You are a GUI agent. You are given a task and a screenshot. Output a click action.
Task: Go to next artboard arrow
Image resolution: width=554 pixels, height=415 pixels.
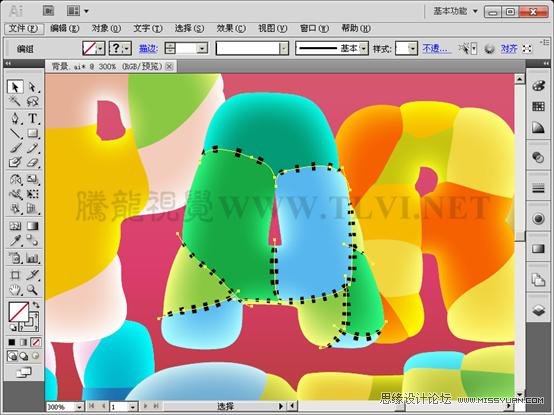(146, 407)
